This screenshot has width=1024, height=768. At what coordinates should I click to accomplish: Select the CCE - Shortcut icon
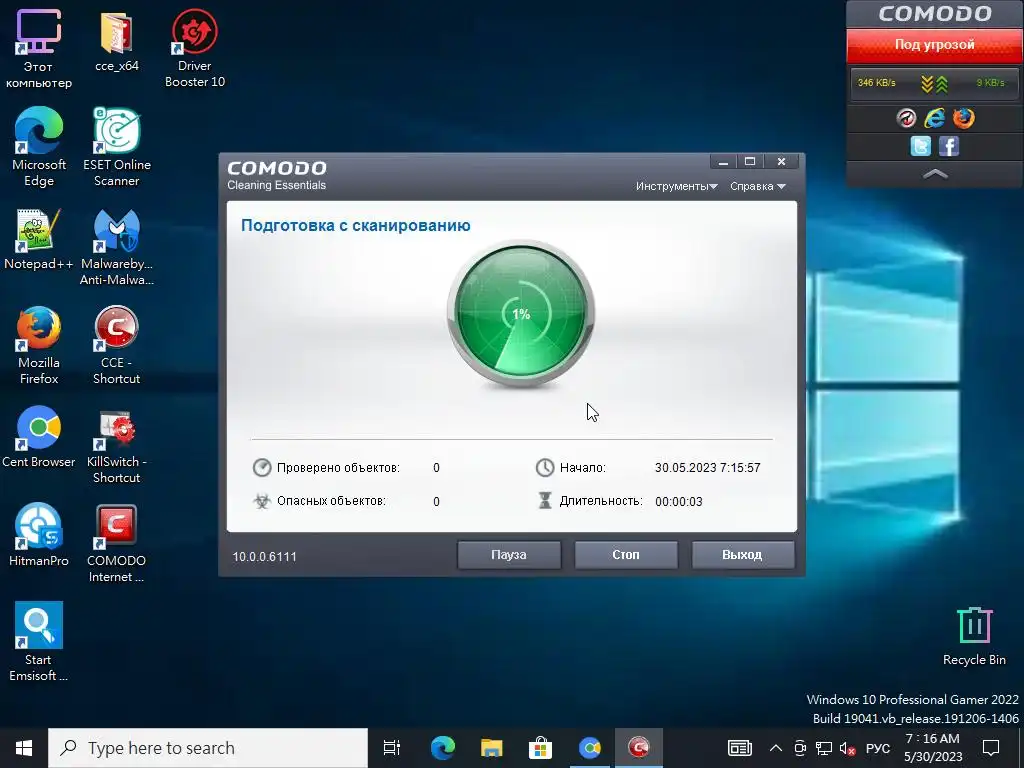[x=117, y=345]
